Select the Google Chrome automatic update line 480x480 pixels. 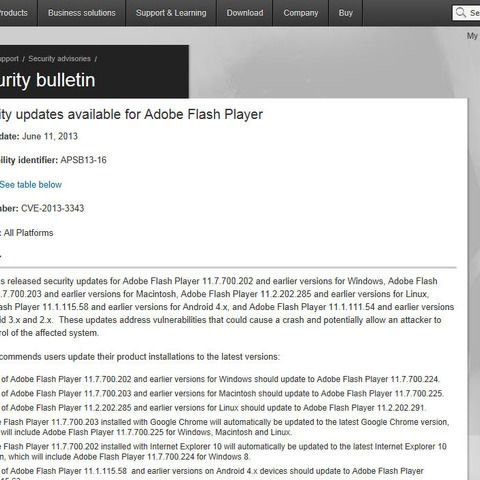[225, 427]
